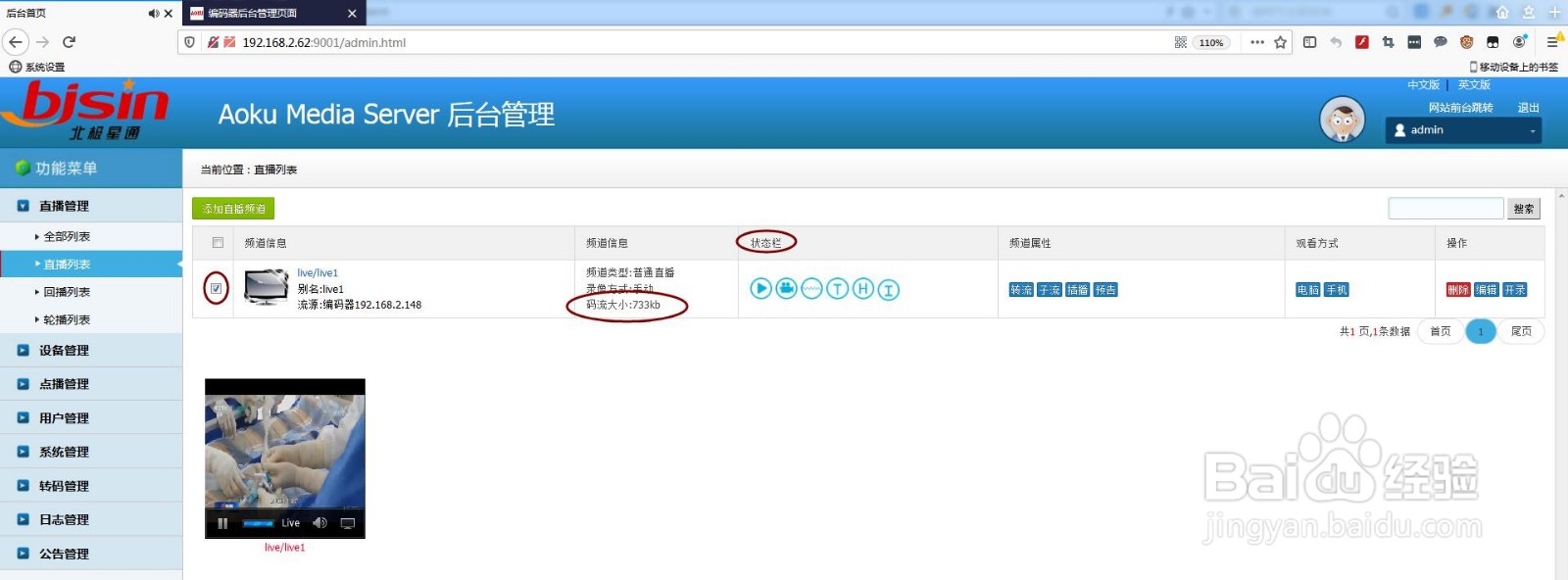Click the green 添加直播频道 button

tap(233, 209)
